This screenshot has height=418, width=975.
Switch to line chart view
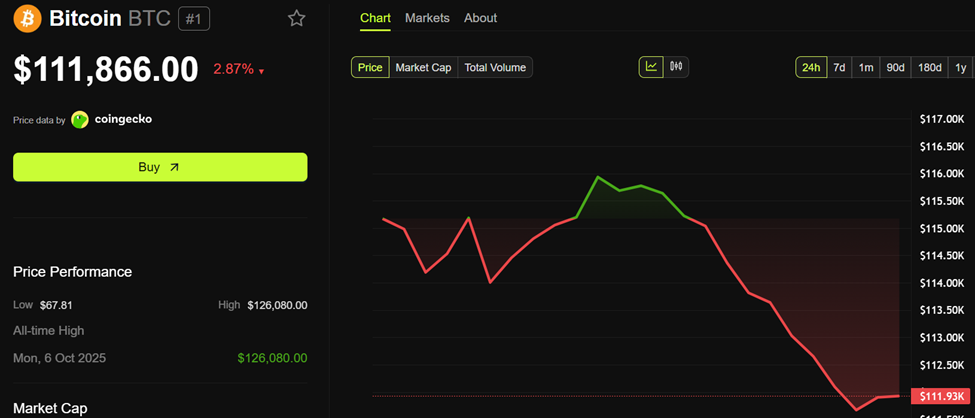click(651, 67)
